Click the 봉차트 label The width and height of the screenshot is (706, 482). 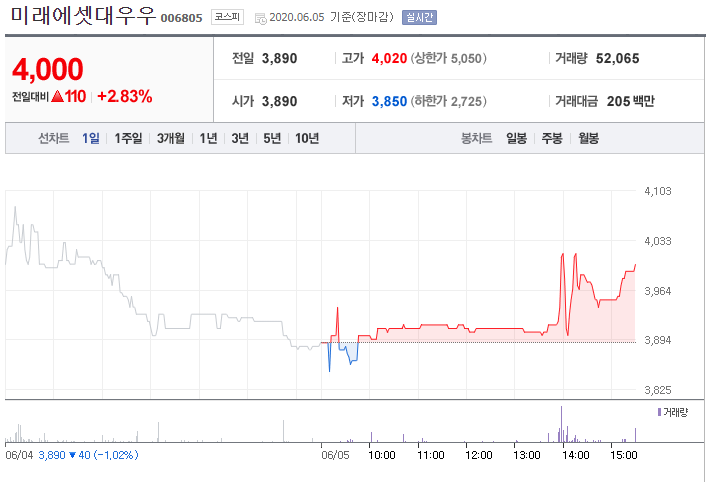476,138
